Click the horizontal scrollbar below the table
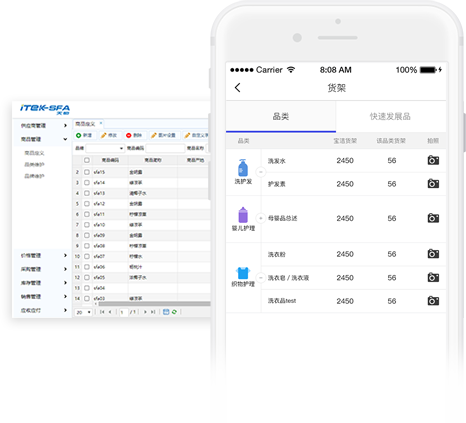 [154, 304]
